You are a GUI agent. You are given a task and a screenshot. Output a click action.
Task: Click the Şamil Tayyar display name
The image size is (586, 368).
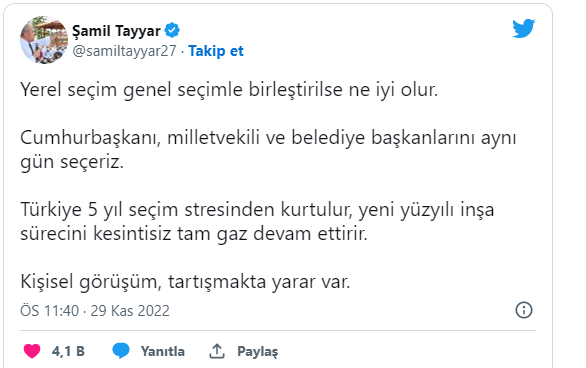(116, 31)
